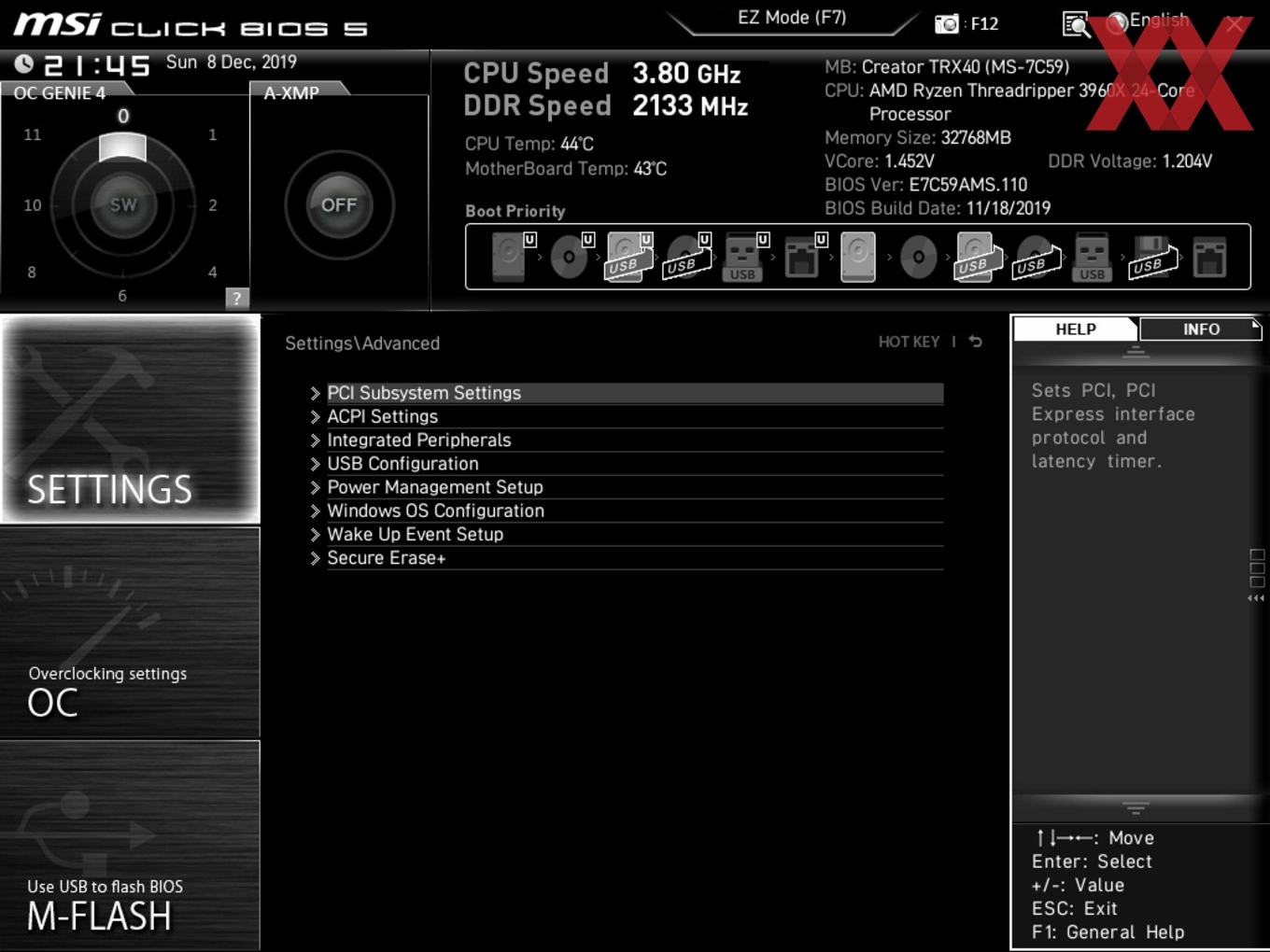Click the date Sun 8 Dec, 2019
The width and height of the screenshot is (1270, 952).
(232, 62)
